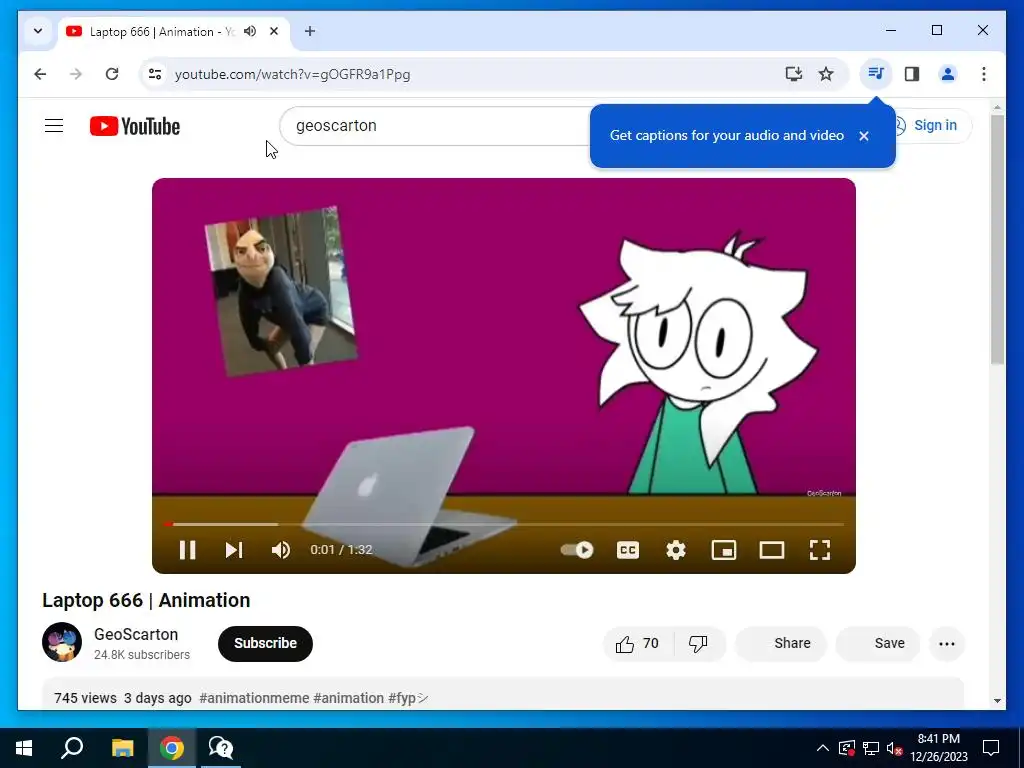The width and height of the screenshot is (1024, 768).
Task: Open taskbar search
Action: pyautogui.click(x=72, y=748)
